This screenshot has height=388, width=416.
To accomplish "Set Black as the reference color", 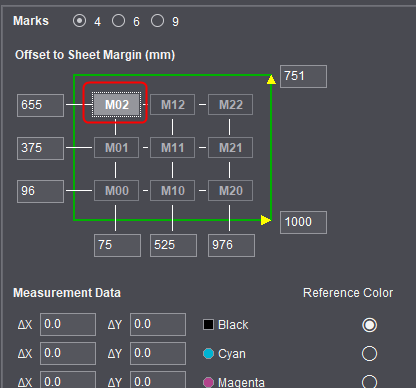I will coord(369,325).
